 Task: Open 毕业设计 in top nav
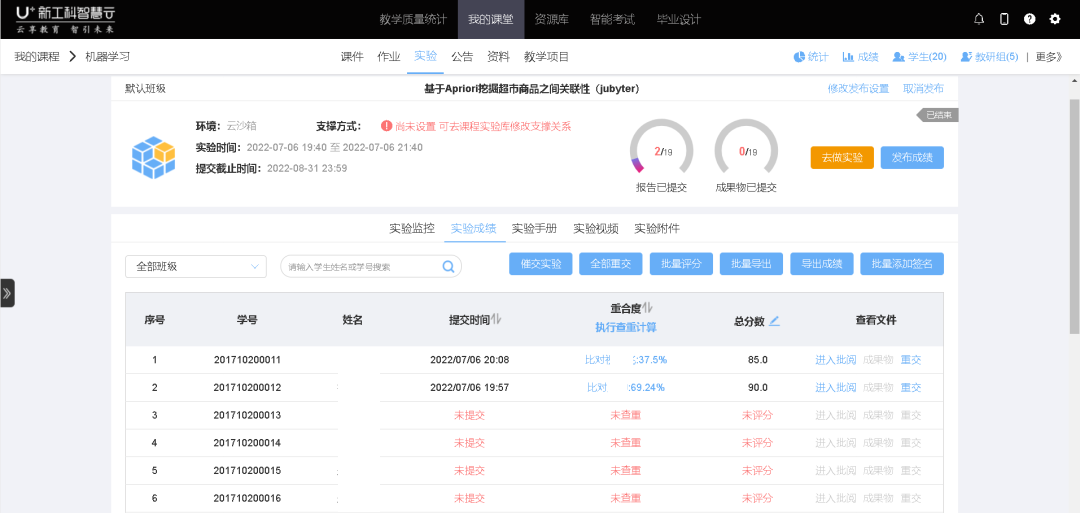[679, 19]
